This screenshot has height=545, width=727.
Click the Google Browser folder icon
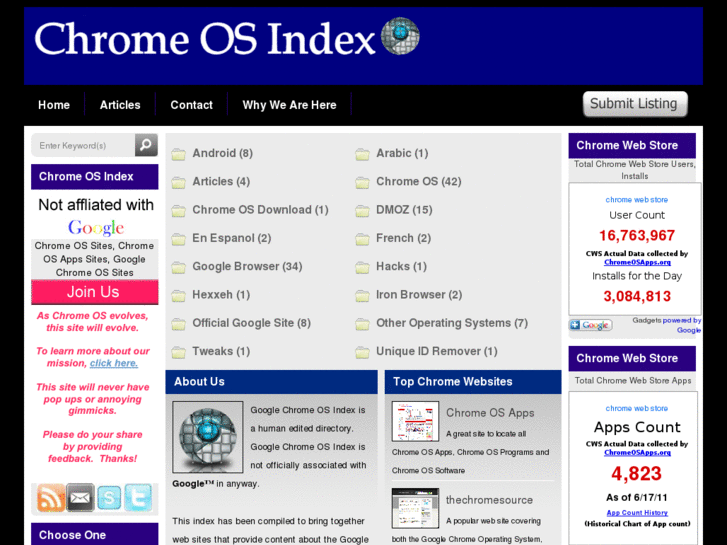179,267
